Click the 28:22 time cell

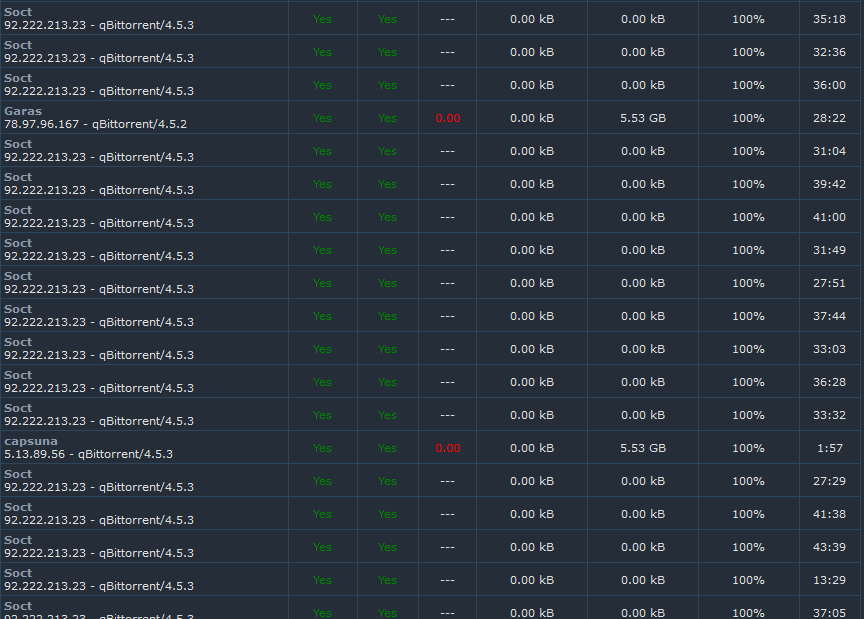tap(829, 118)
